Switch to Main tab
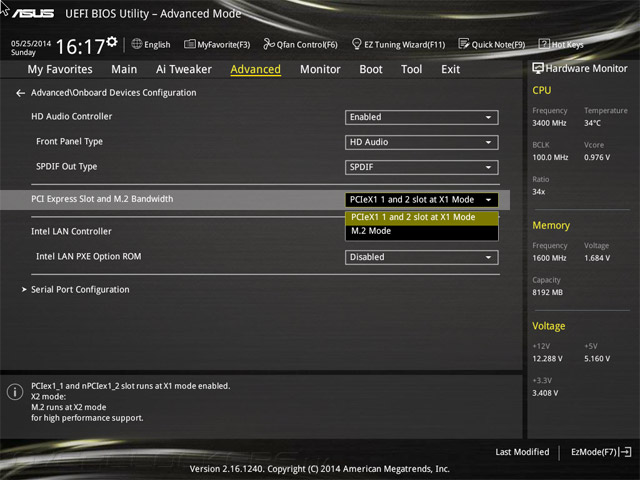This screenshot has width=640, height=480. pos(124,69)
